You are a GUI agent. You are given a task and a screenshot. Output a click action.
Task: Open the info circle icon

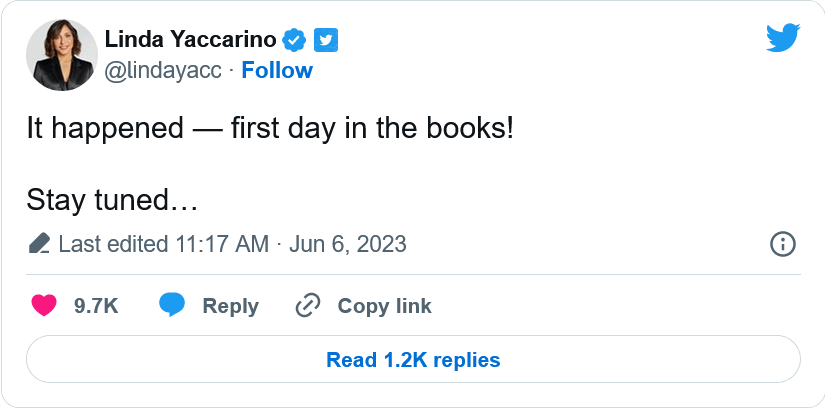click(x=782, y=244)
